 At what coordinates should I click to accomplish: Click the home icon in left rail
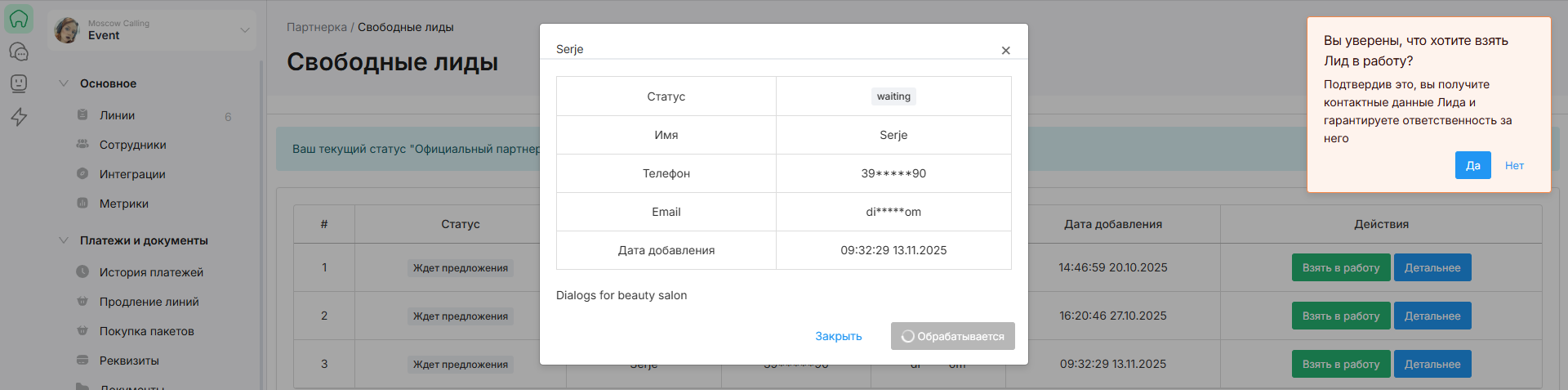point(19,19)
